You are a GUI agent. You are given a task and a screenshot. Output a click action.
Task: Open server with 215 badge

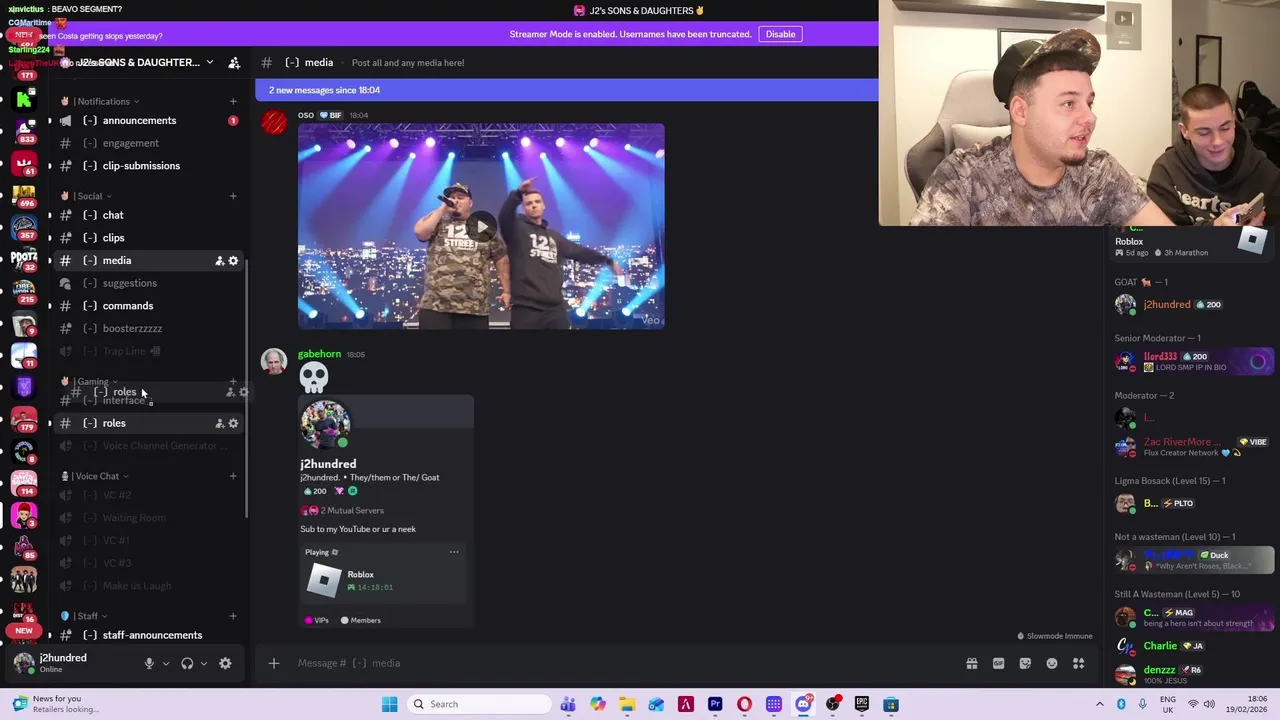pos(24,292)
